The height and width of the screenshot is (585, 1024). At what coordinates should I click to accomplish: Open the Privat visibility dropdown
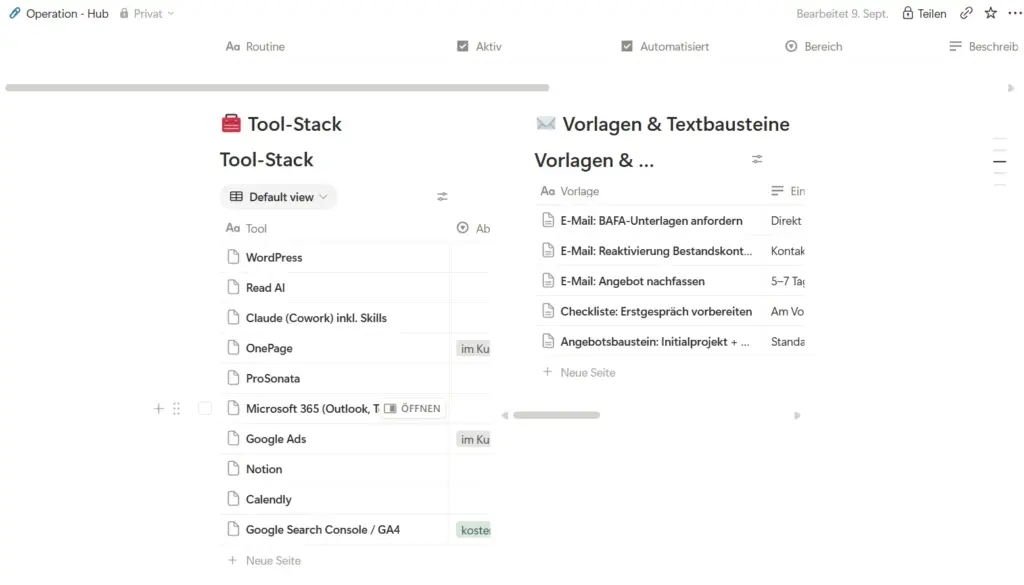[x=147, y=13]
